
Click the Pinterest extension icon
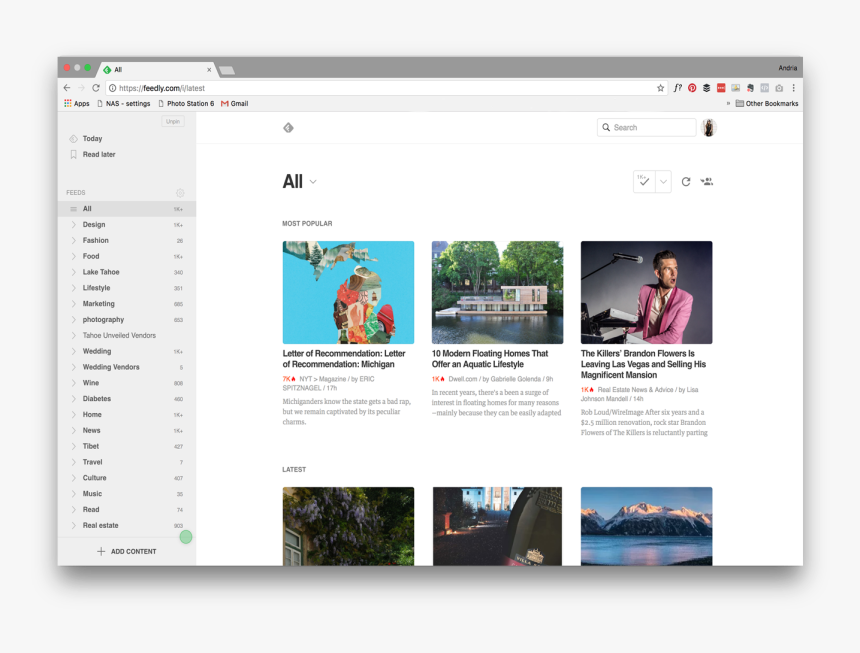click(692, 88)
